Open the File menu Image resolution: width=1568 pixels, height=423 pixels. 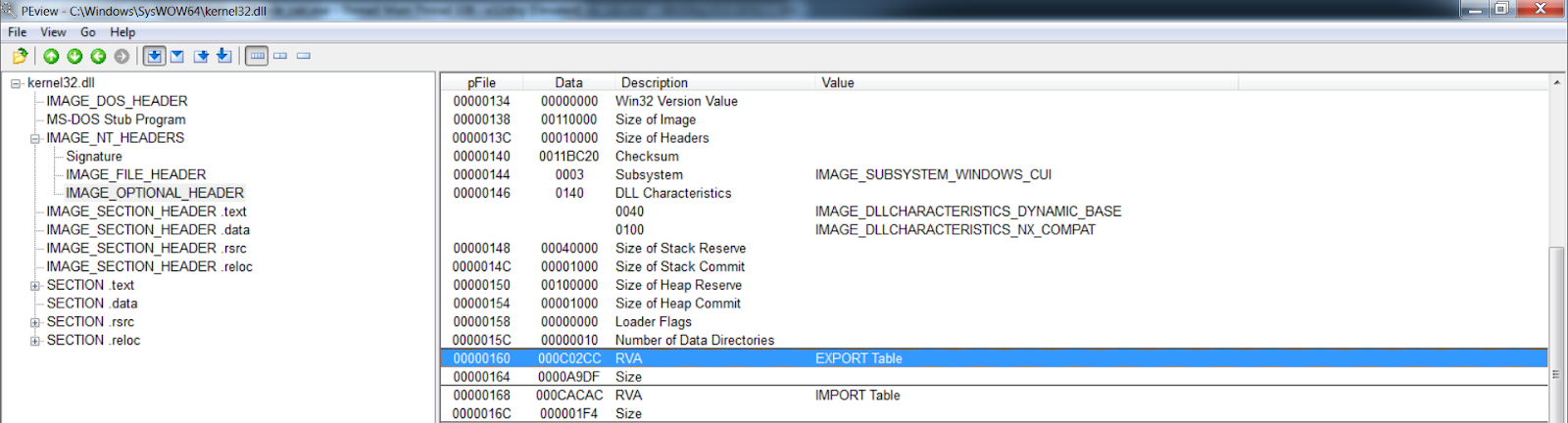18,32
